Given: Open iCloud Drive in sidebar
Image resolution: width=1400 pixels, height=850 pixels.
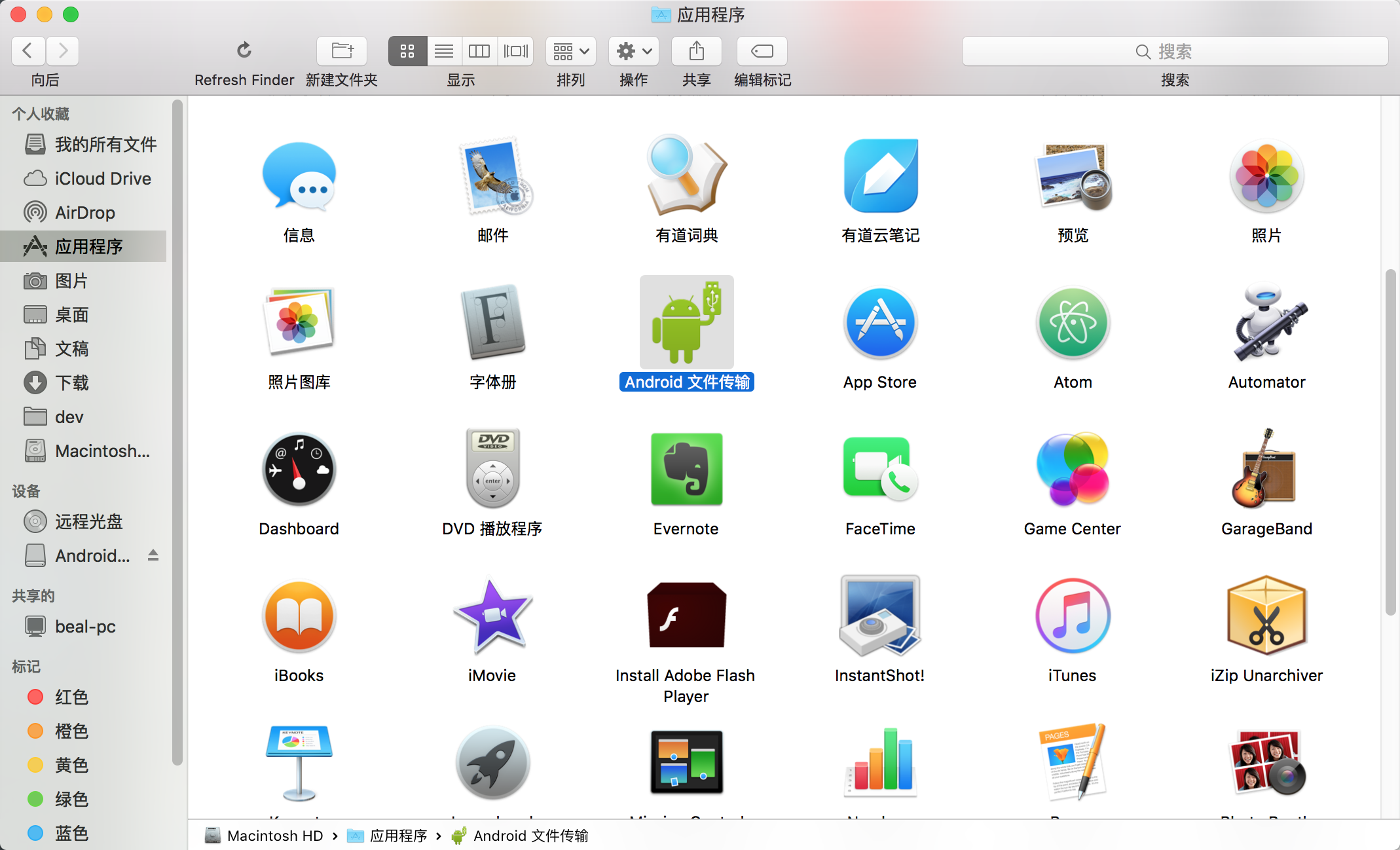Looking at the screenshot, I should [103, 178].
